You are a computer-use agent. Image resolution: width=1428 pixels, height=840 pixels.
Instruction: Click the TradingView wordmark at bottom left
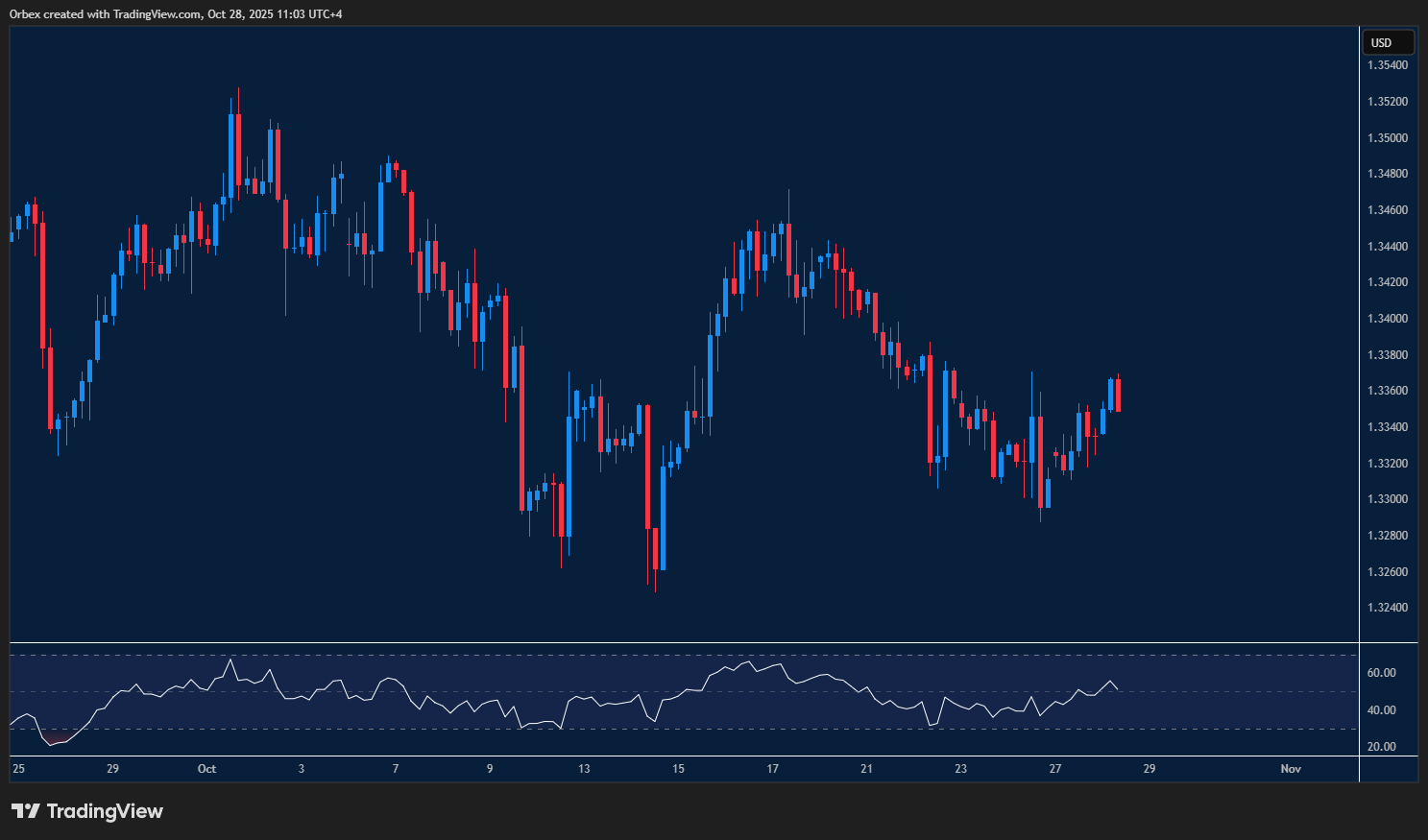pyautogui.click(x=106, y=811)
